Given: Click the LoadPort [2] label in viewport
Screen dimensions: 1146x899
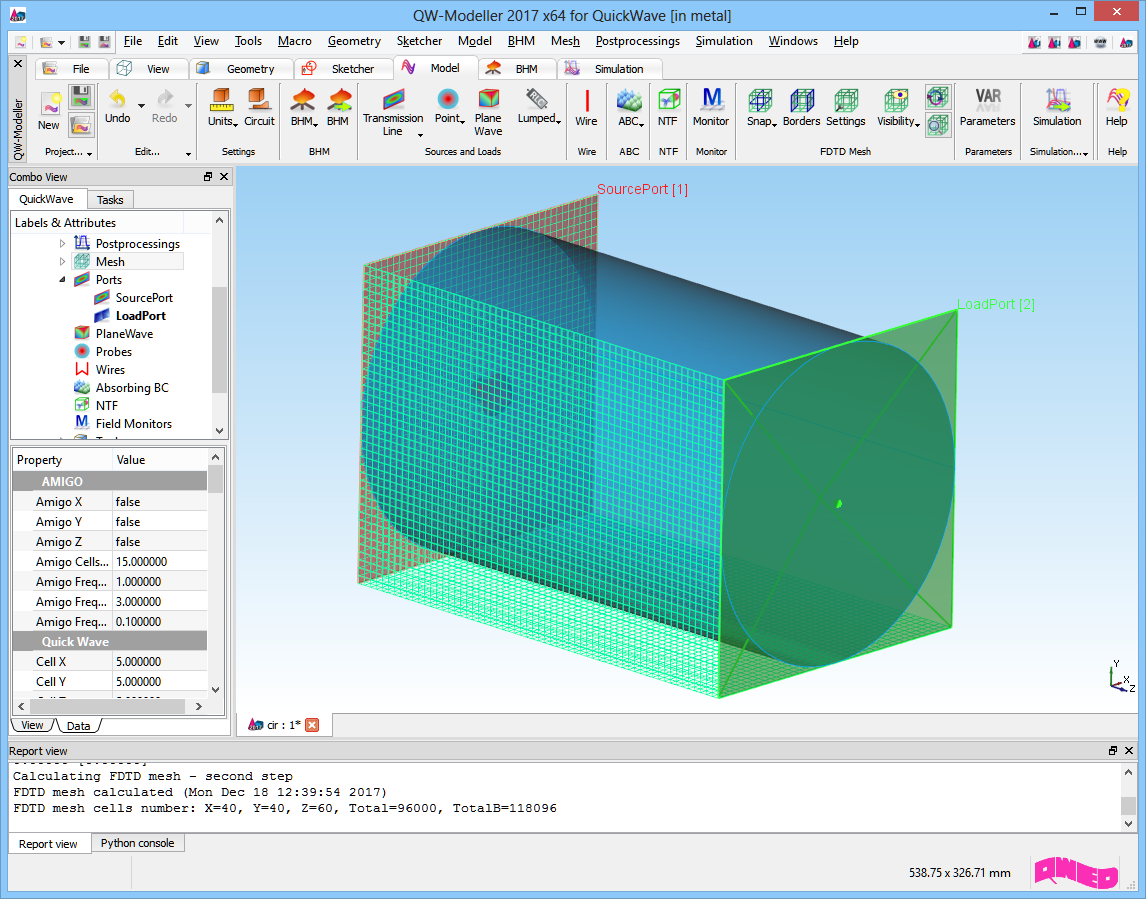Looking at the screenshot, I should coord(996,304).
